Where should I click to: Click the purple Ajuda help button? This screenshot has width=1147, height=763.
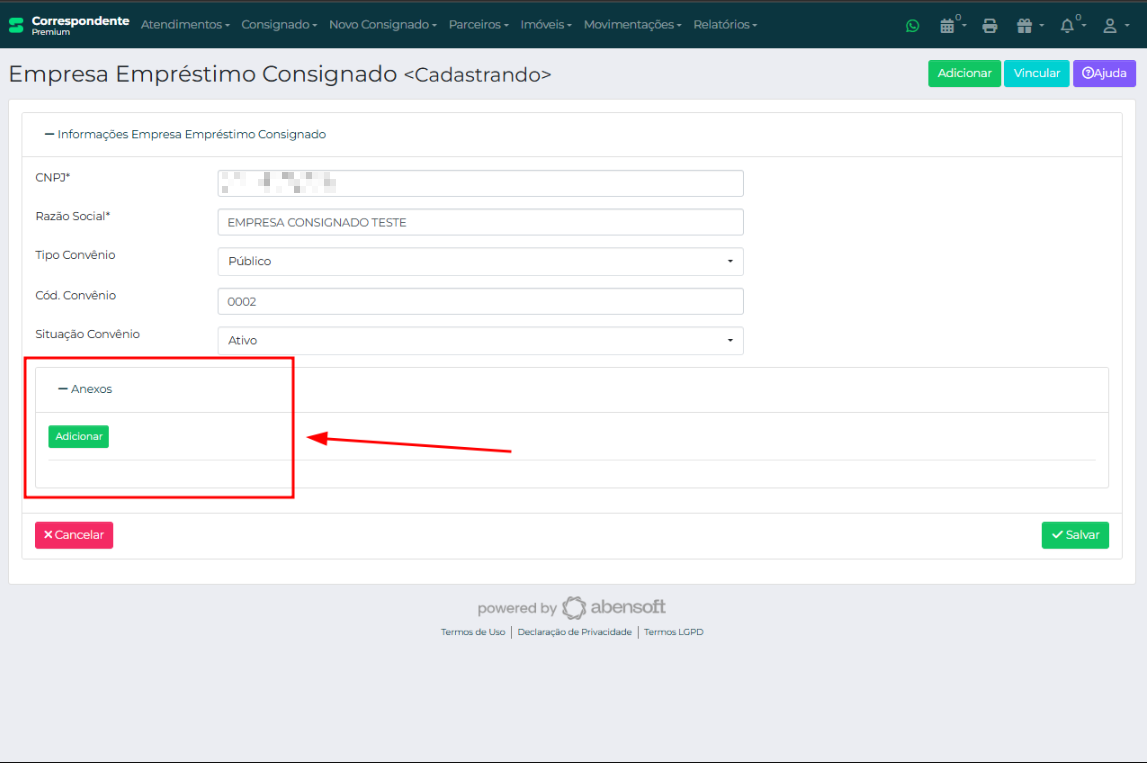(x=1104, y=73)
